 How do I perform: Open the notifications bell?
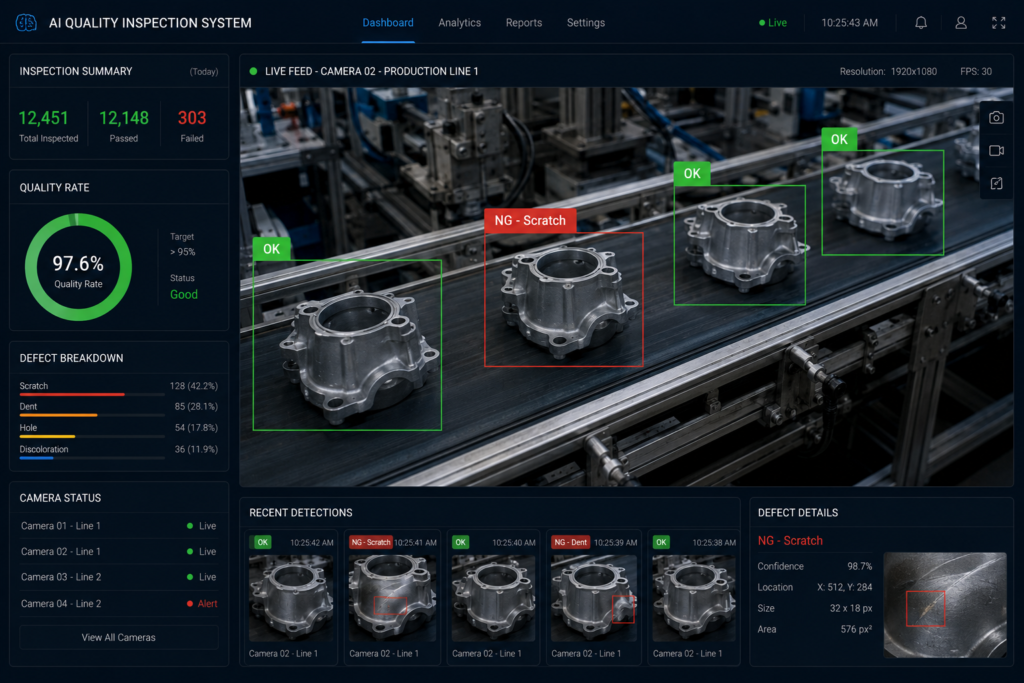921,23
